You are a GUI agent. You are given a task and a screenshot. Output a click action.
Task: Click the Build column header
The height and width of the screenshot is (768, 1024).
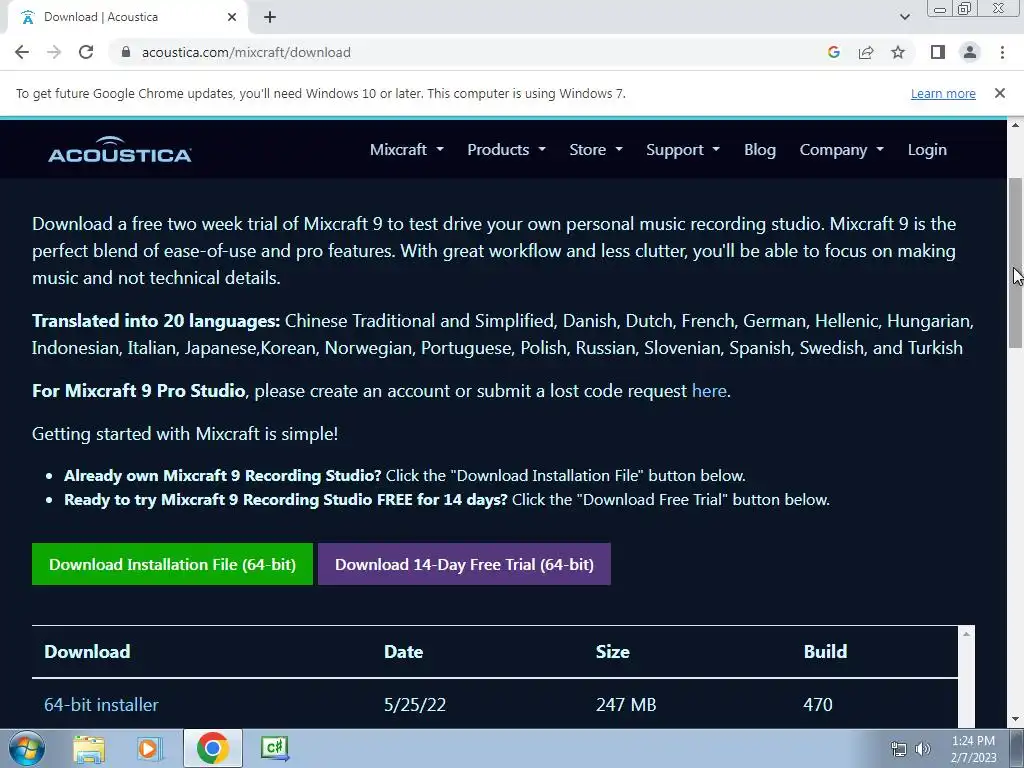[825, 652]
